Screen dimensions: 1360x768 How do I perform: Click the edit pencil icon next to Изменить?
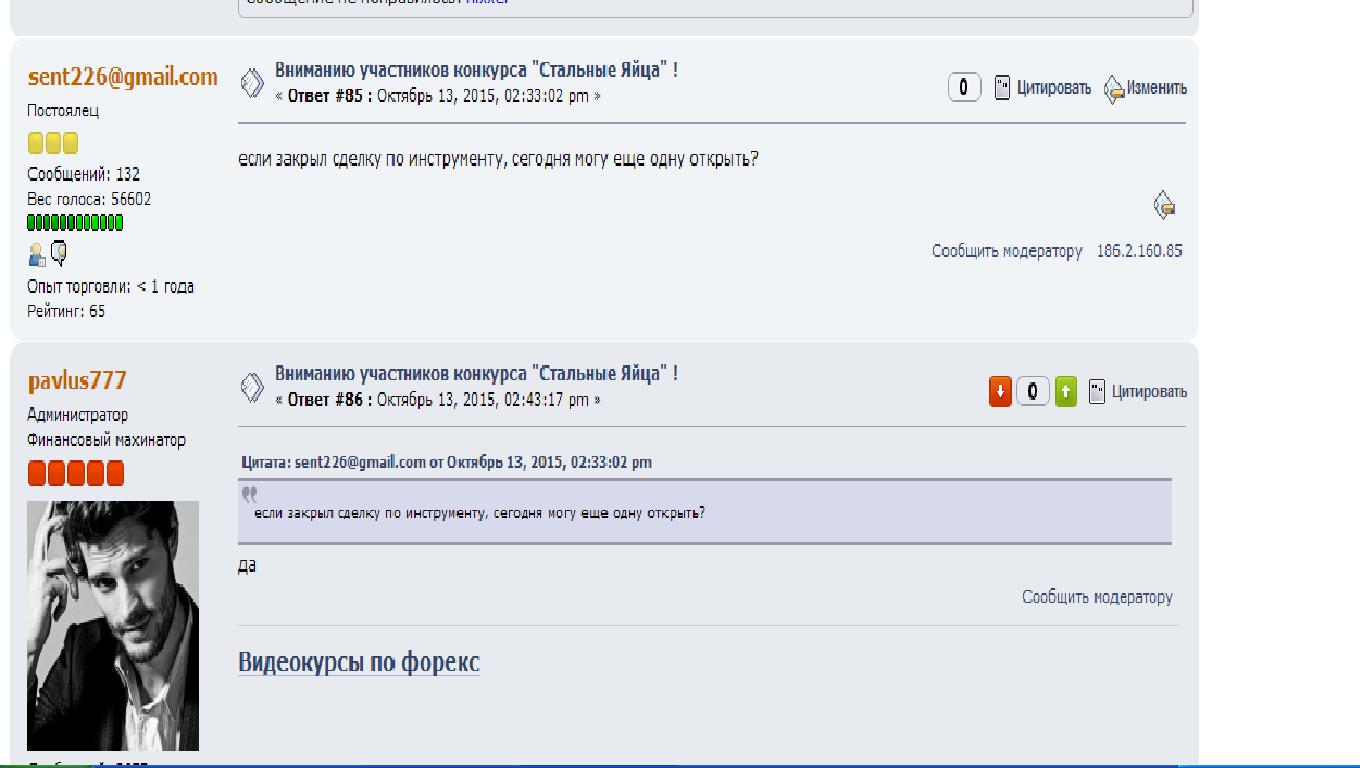point(1114,89)
